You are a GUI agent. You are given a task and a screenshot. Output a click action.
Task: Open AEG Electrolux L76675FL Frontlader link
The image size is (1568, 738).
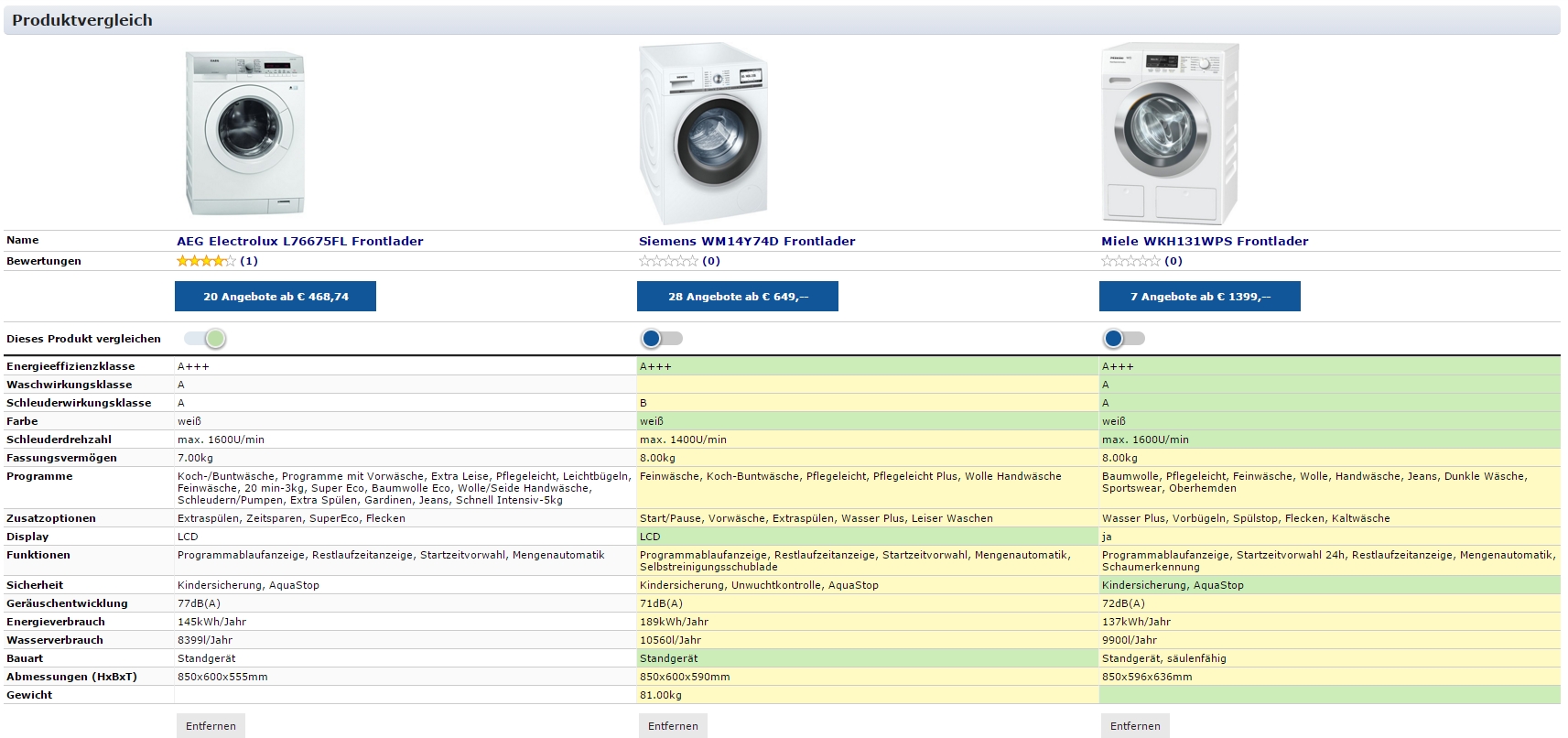tap(300, 242)
